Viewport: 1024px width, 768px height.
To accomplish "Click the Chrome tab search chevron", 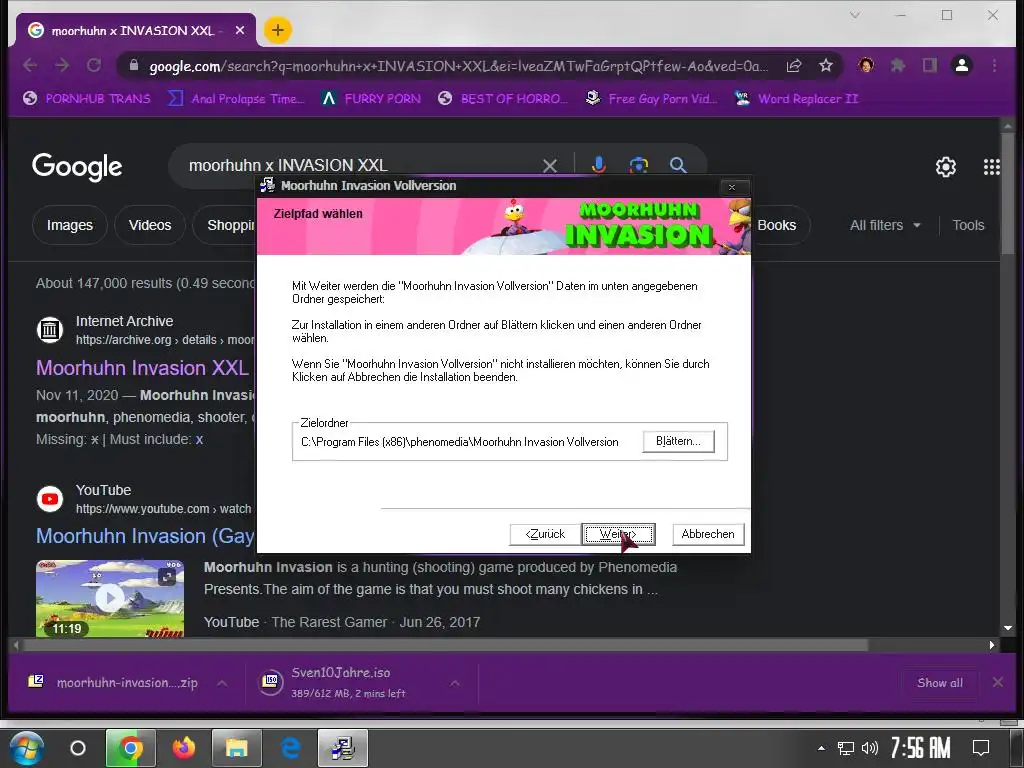I will (x=854, y=15).
